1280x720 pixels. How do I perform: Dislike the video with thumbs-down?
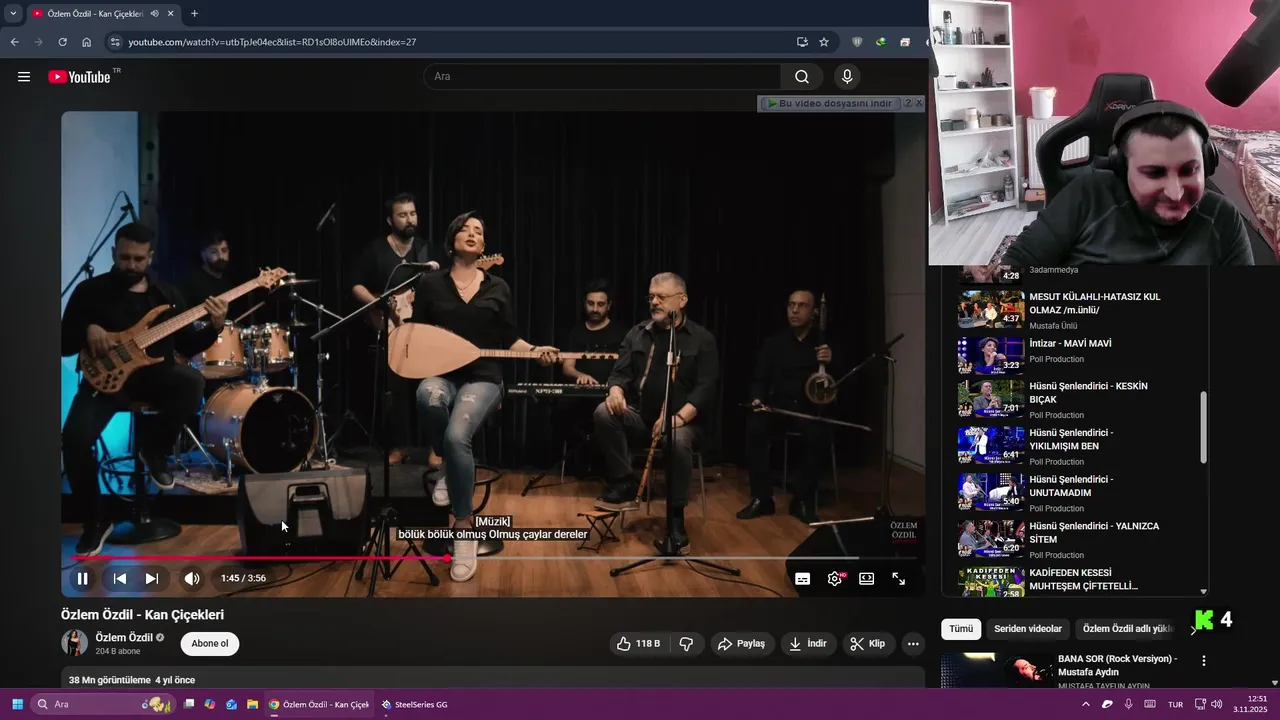tap(686, 644)
